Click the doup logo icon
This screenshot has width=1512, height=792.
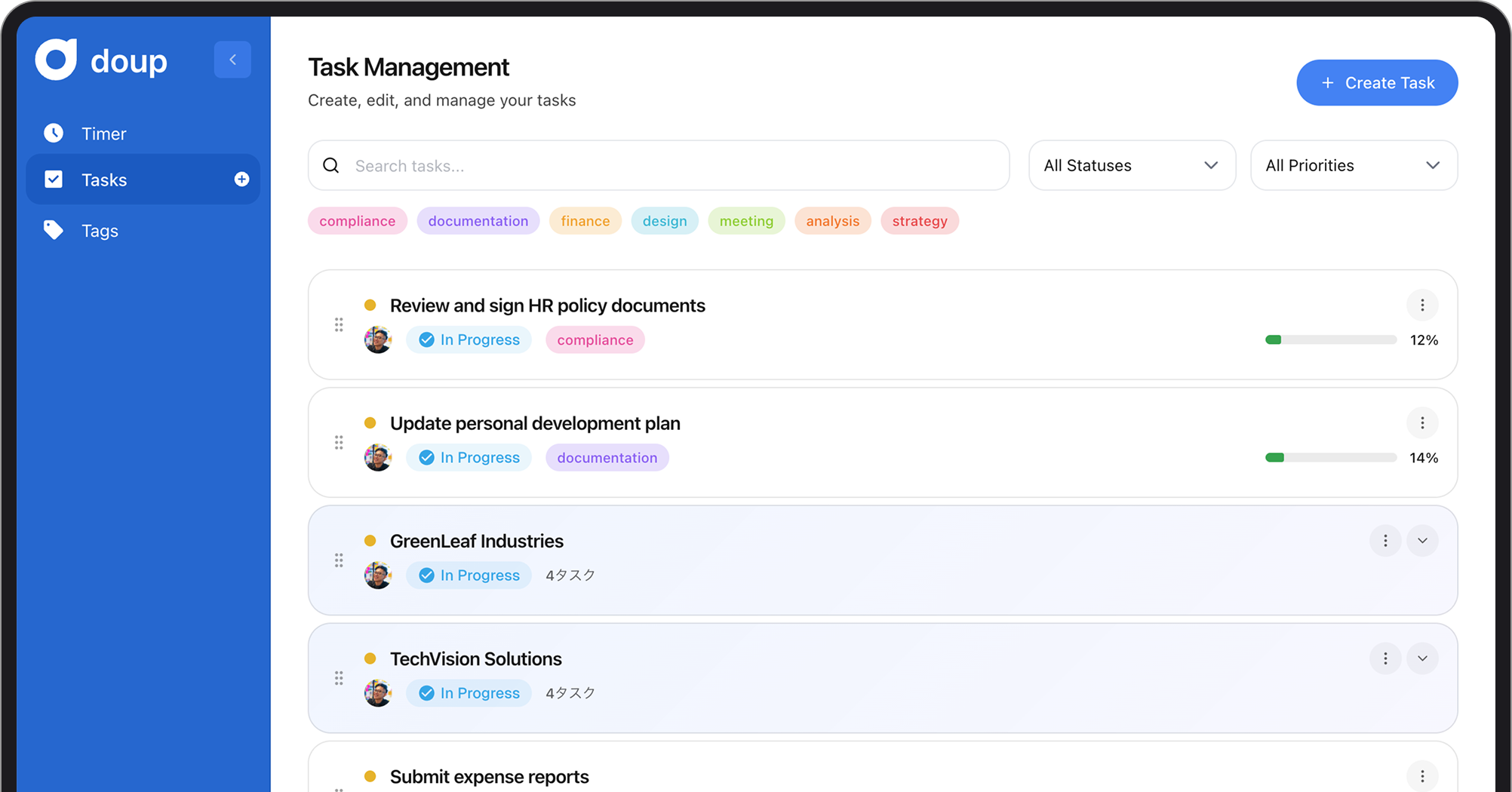(x=57, y=60)
